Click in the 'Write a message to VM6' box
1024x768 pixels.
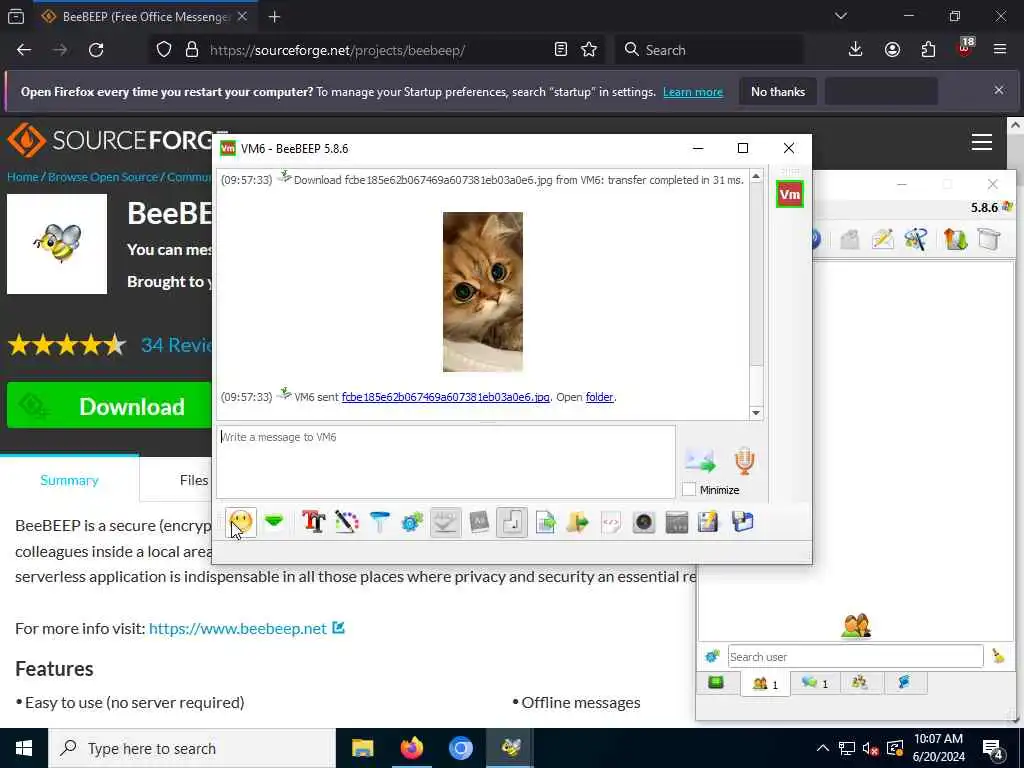tap(445, 462)
